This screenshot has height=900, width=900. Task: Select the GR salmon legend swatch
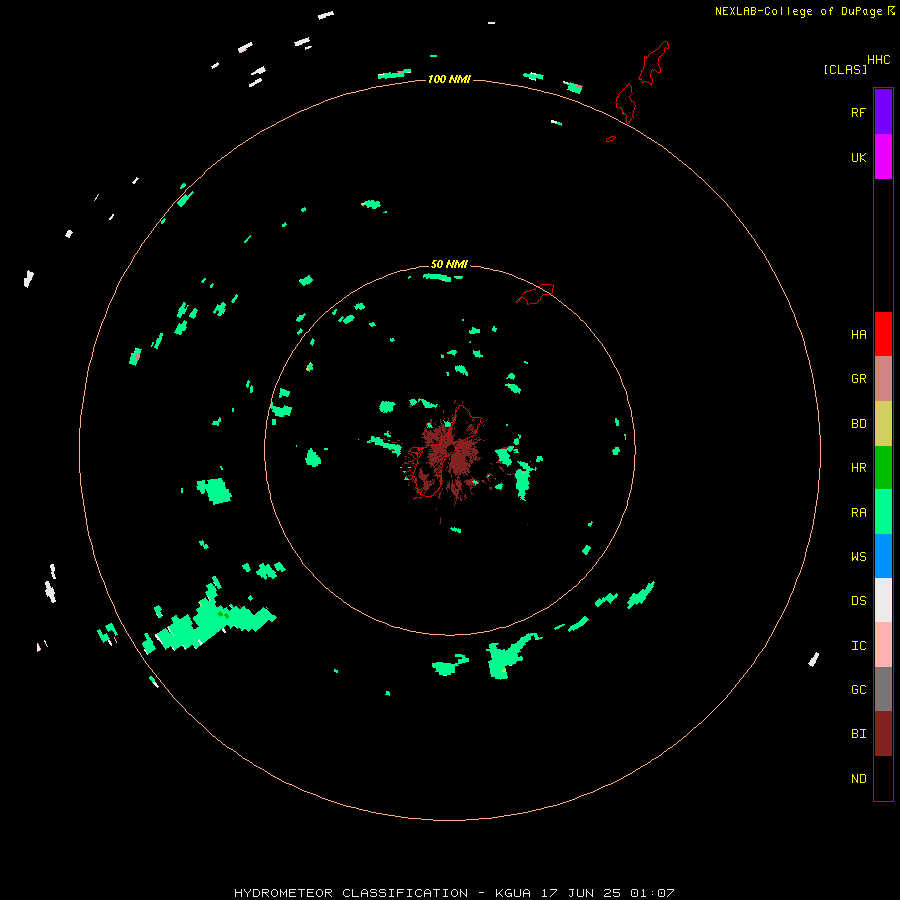tap(883, 379)
